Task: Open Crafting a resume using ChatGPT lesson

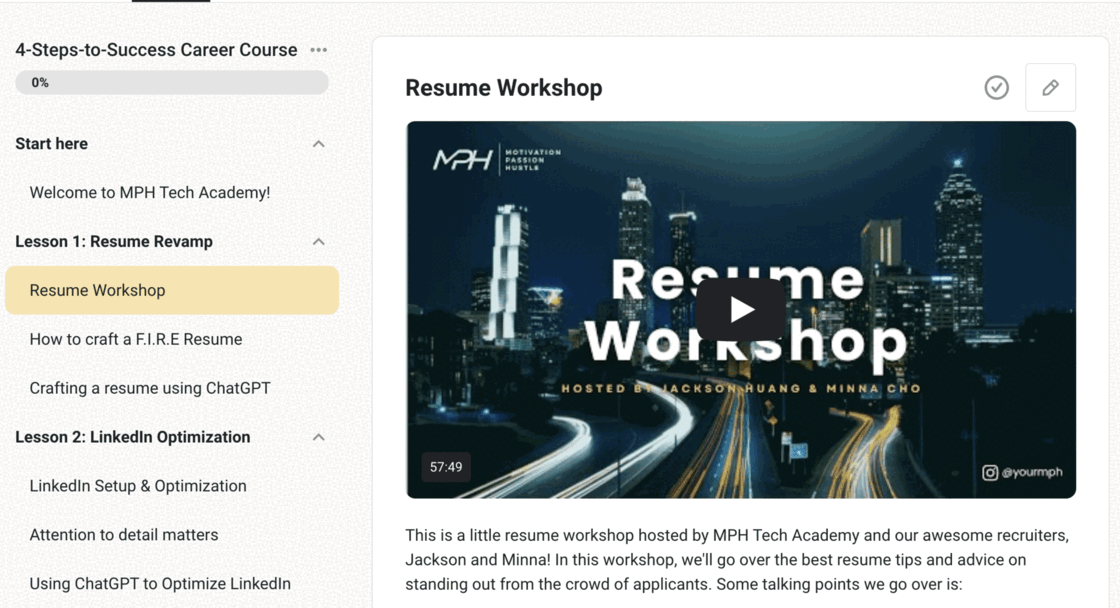Action: coord(150,388)
